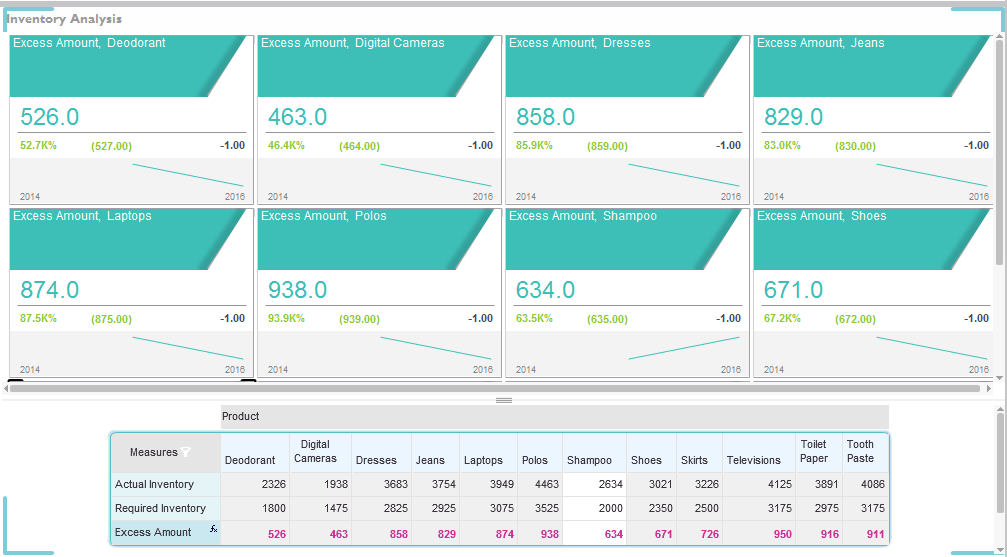
Task: Click the horizontal scrollbar's left arrow
Action: (6, 388)
